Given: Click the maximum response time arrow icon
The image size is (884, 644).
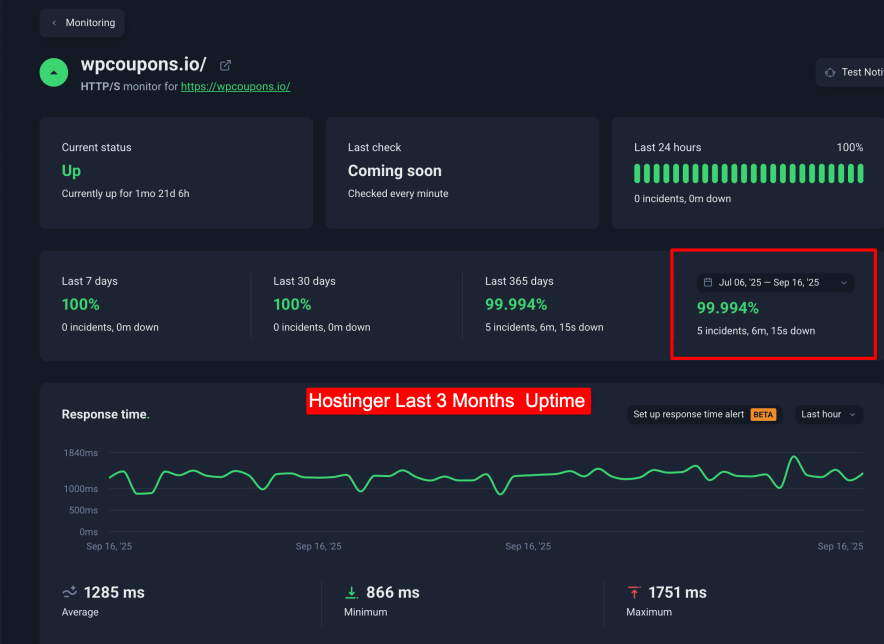Looking at the screenshot, I should click(x=634, y=592).
